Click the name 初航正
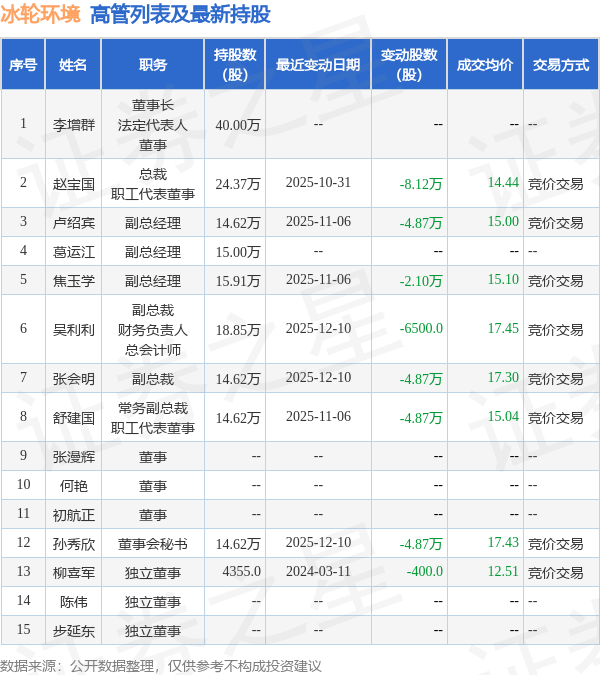 (74, 515)
